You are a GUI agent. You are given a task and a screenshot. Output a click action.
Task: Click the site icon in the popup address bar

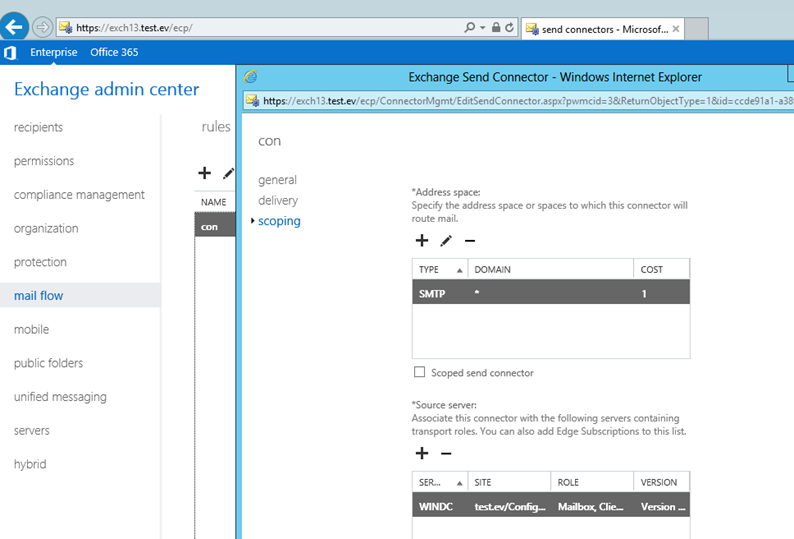coord(253,100)
